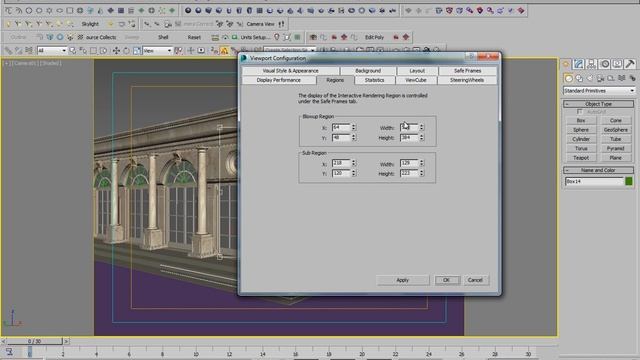Activate the Unlink Selection tool

pyautogui.click(x=18, y=51)
